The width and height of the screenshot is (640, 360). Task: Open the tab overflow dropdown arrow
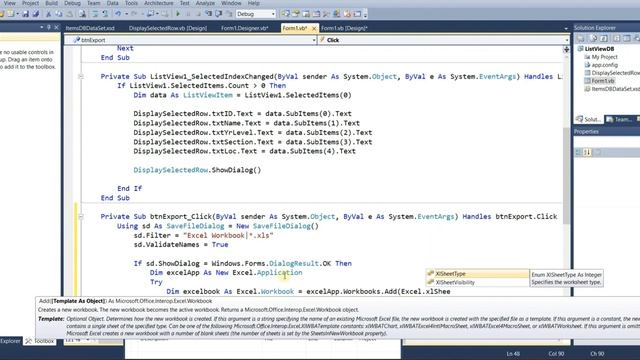[x=566, y=29]
